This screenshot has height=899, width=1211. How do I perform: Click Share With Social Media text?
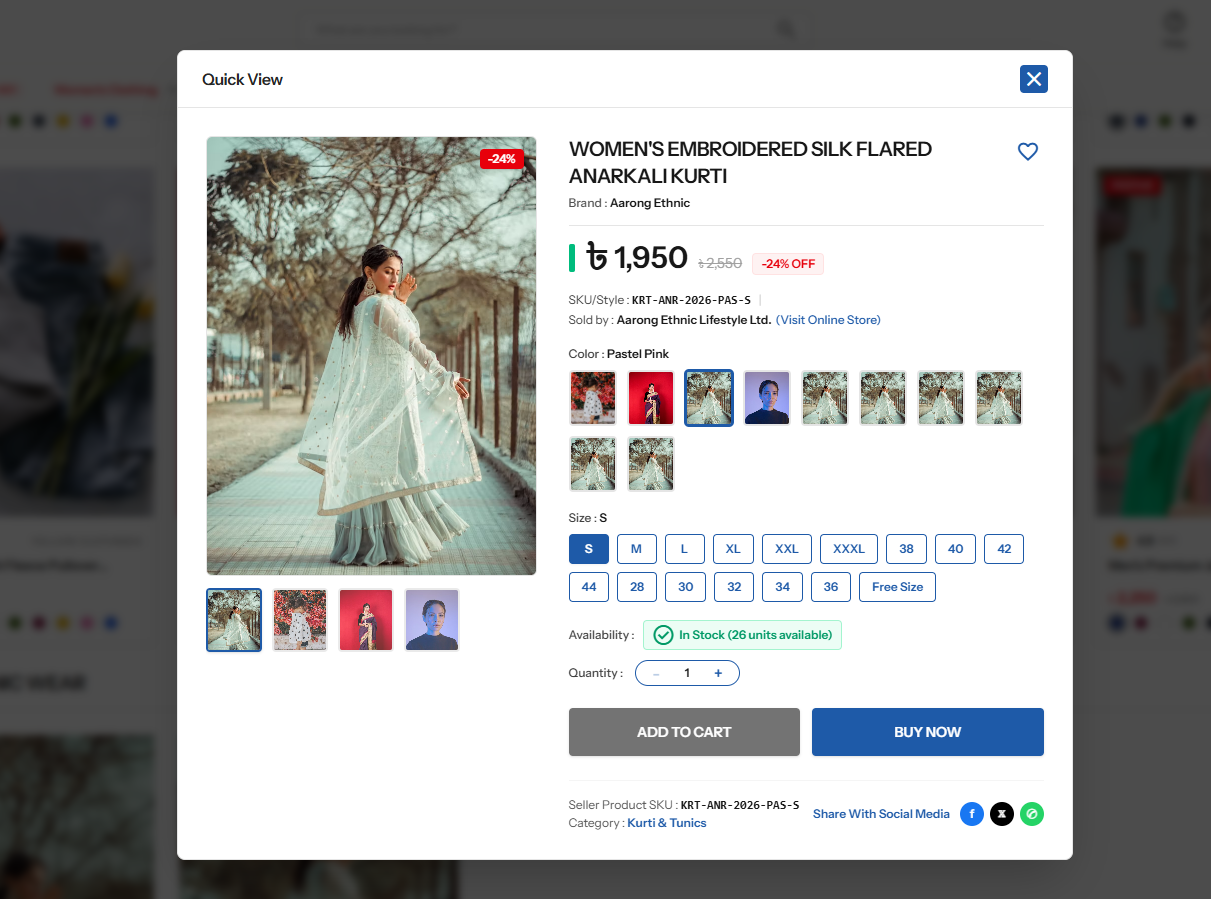(x=881, y=814)
